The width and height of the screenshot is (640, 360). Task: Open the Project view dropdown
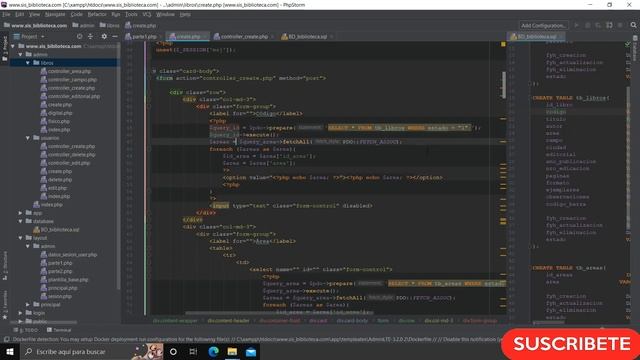tap(29, 36)
